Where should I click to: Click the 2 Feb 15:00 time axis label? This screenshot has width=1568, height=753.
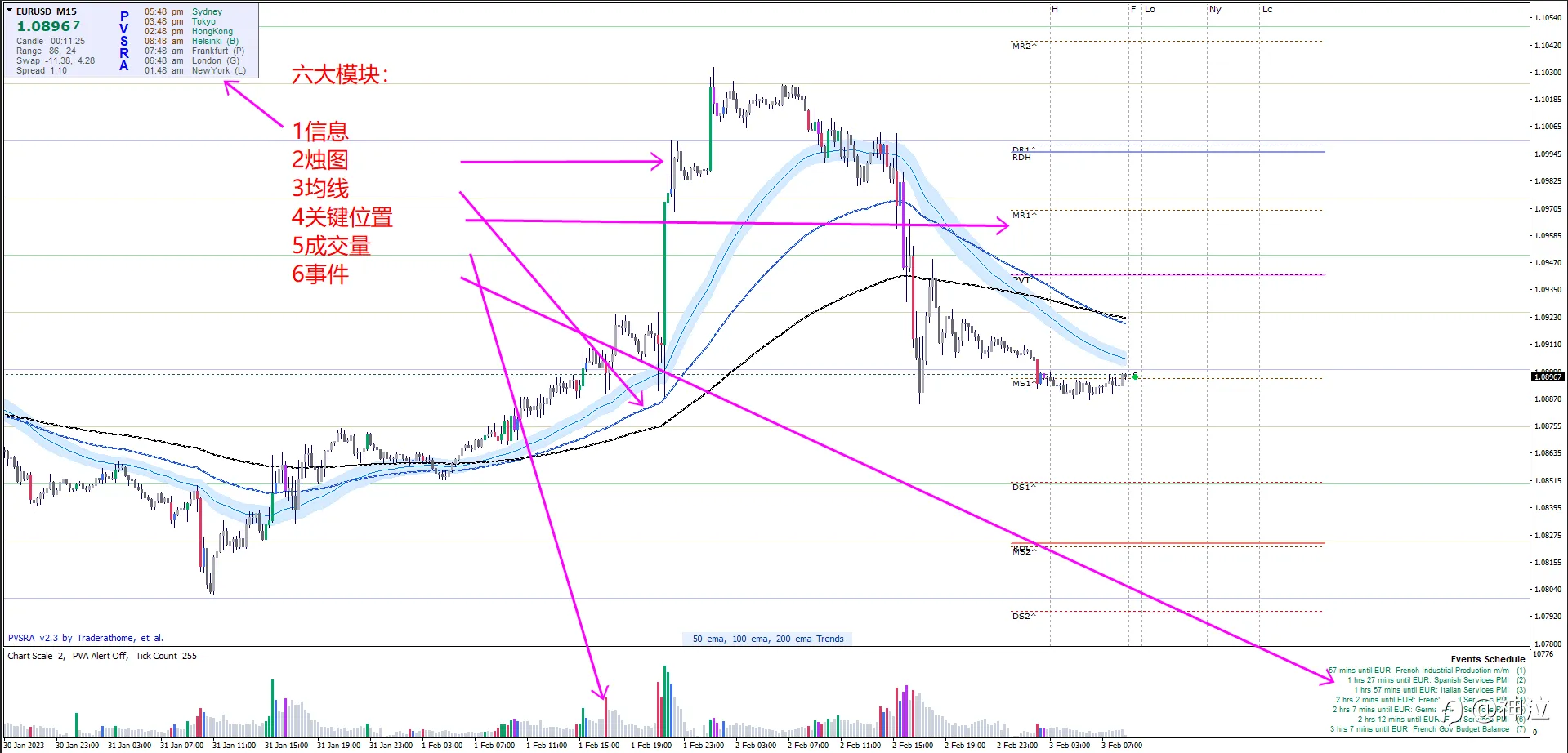(x=913, y=746)
